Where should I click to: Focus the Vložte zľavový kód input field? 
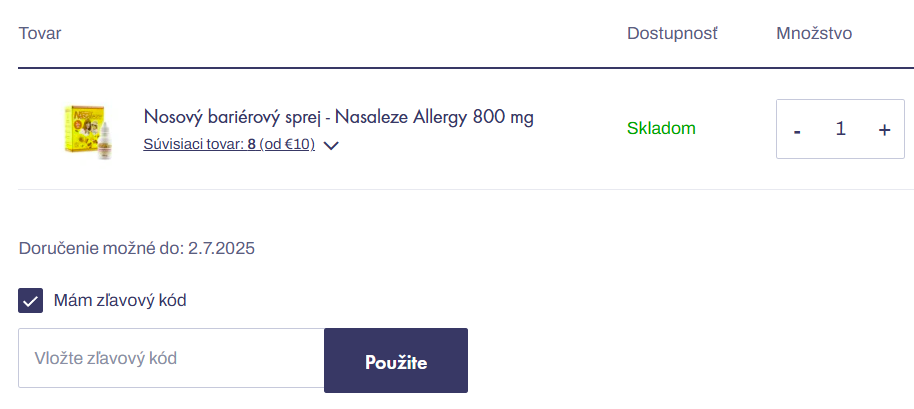pos(171,358)
